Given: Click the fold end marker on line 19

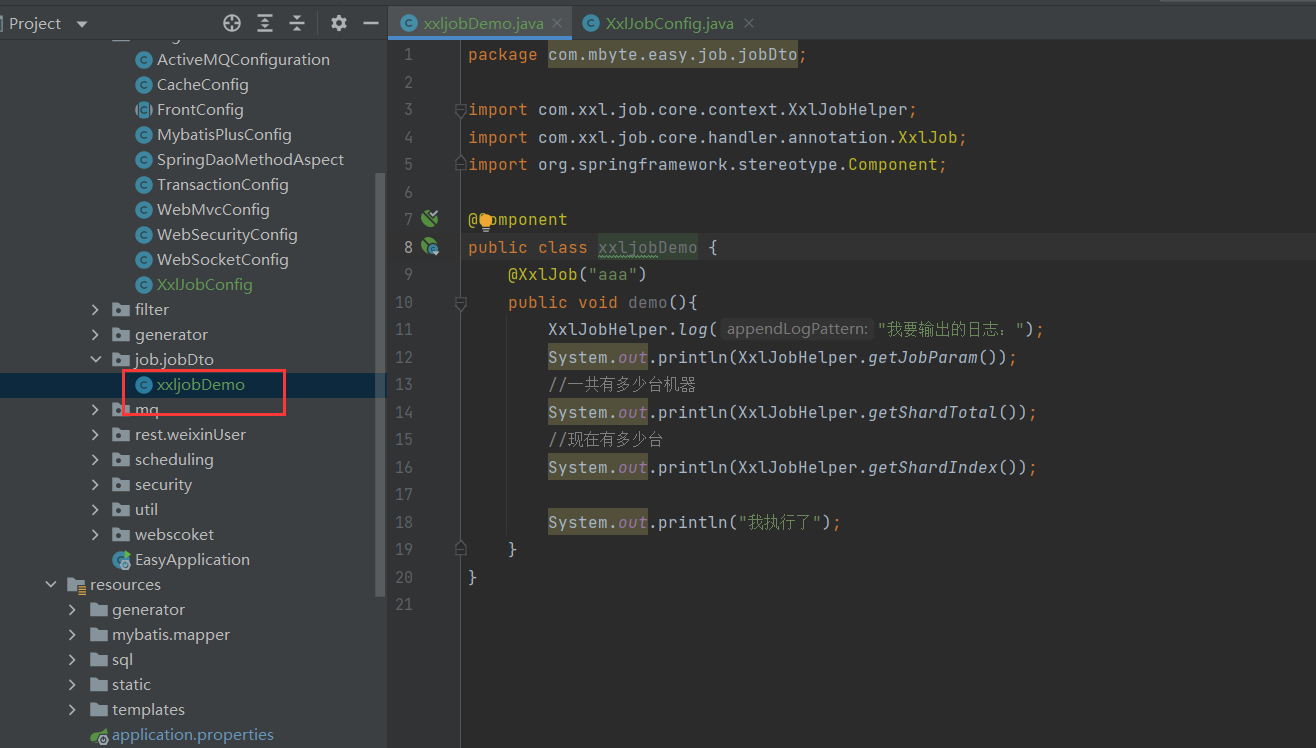Looking at the screenshot, I should [460, 548].
